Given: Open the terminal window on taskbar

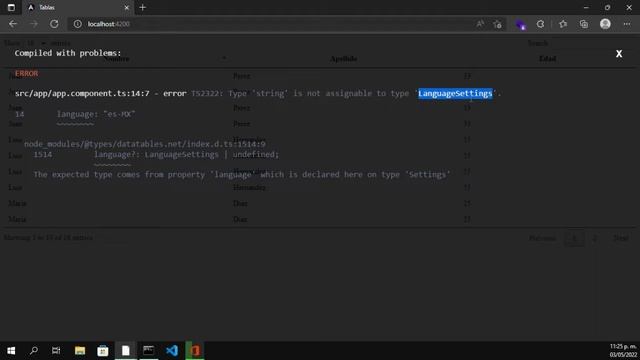Looking at the screenshot, I should click(x=149, y=351).
